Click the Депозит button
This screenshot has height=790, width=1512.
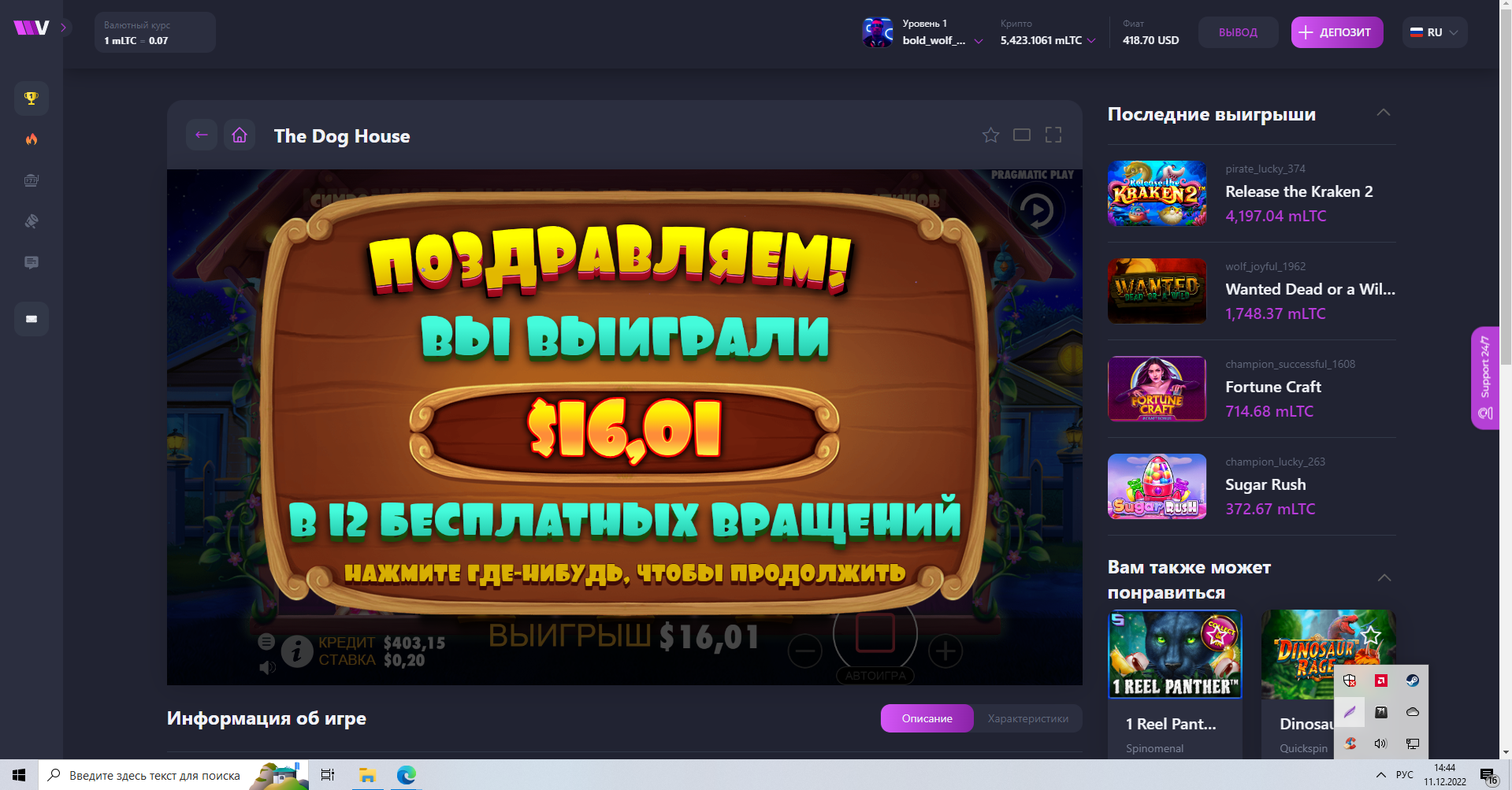(x=1336, y=32)
